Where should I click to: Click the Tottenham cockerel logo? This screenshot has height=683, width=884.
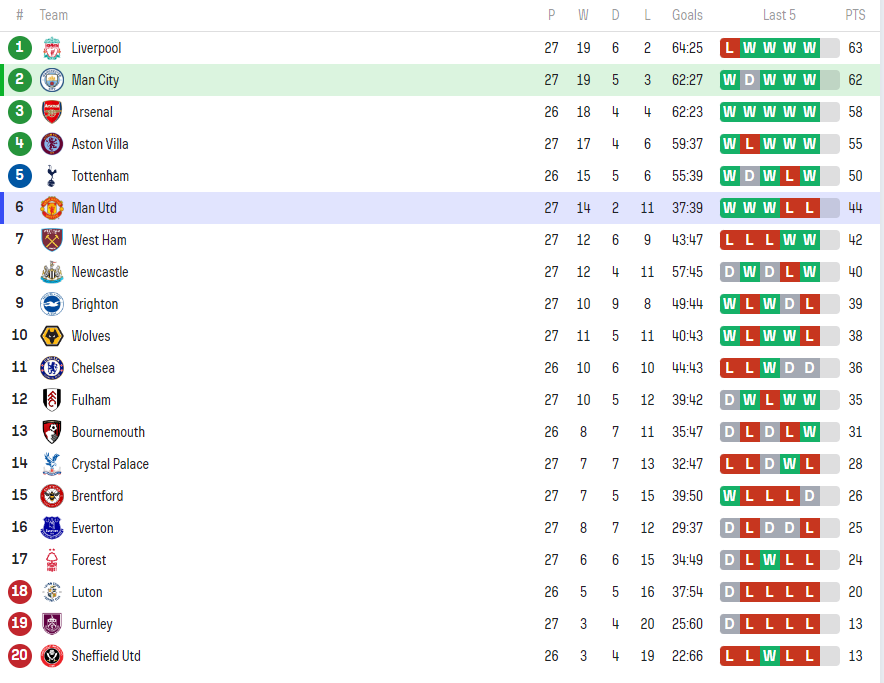coord(52,176)
